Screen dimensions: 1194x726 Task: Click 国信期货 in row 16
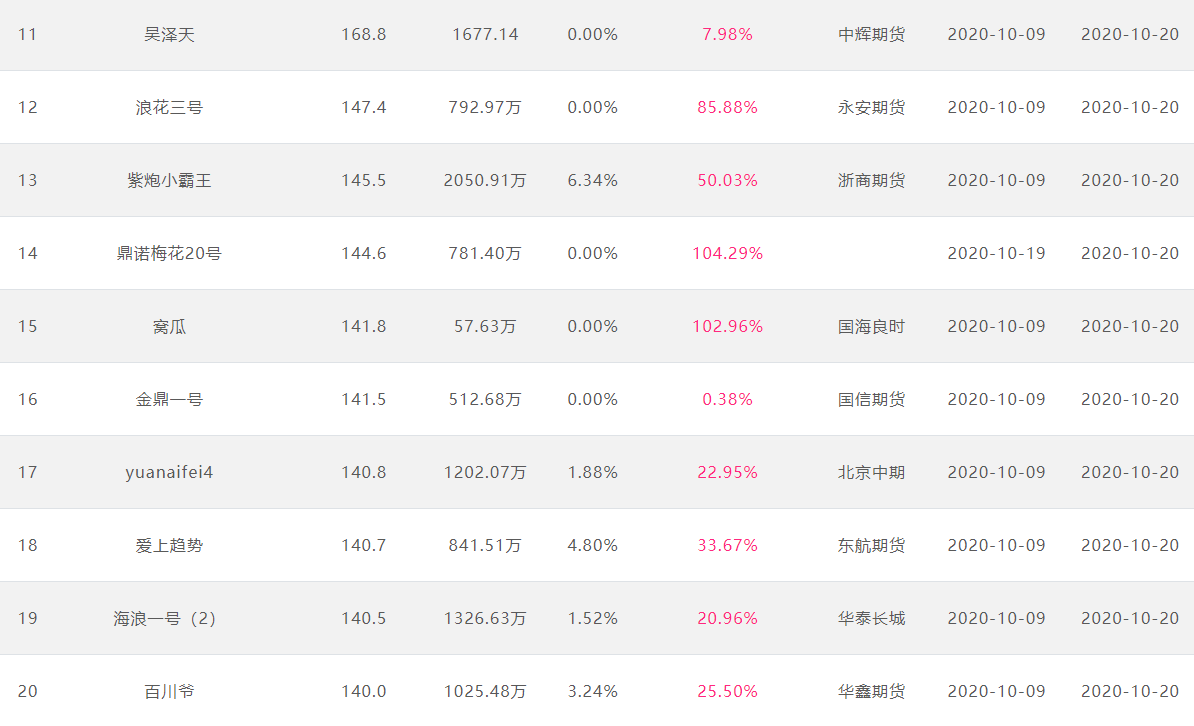click(871, 399)
